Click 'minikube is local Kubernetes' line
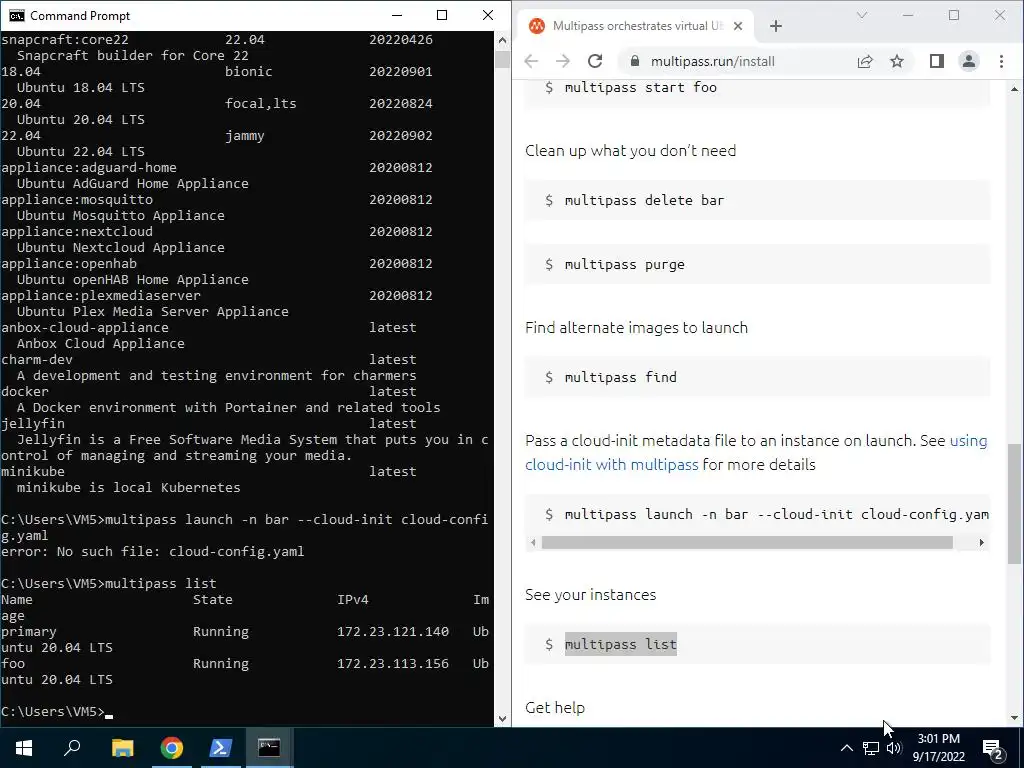The height and width of the screenshot is (768, 1024). (x=129, y=488)
